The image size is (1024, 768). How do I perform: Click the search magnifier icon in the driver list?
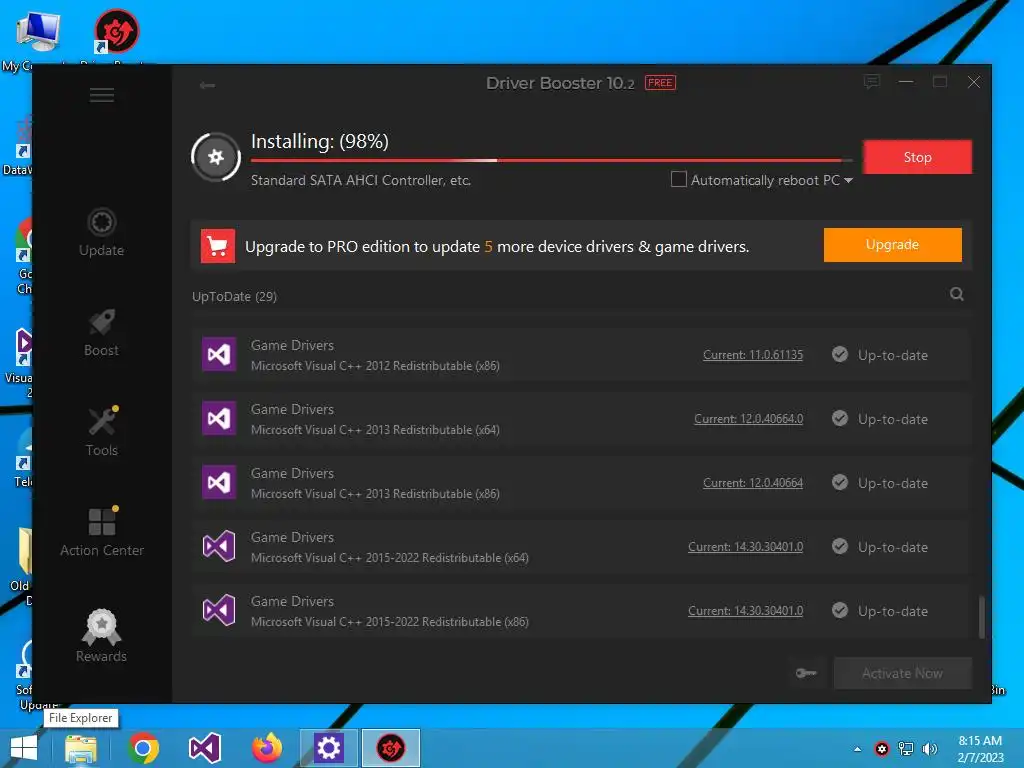957,295
